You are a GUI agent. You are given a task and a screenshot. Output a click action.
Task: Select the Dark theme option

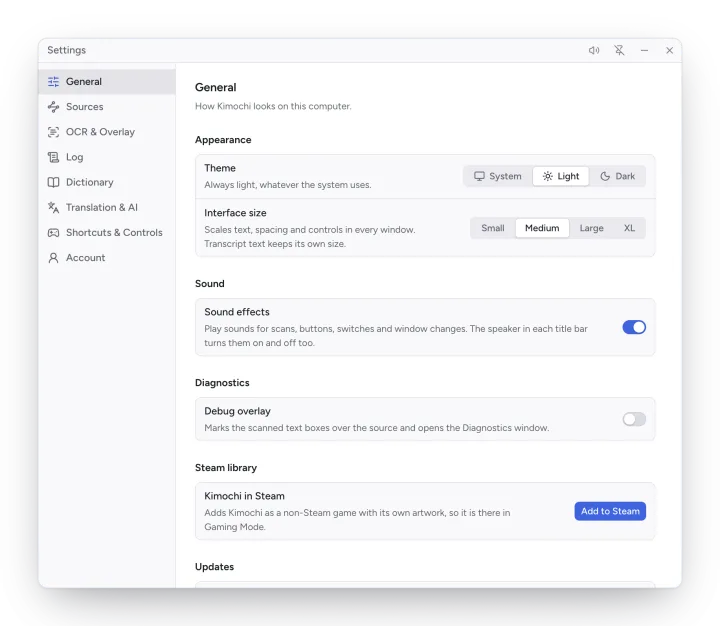(618, 176)
